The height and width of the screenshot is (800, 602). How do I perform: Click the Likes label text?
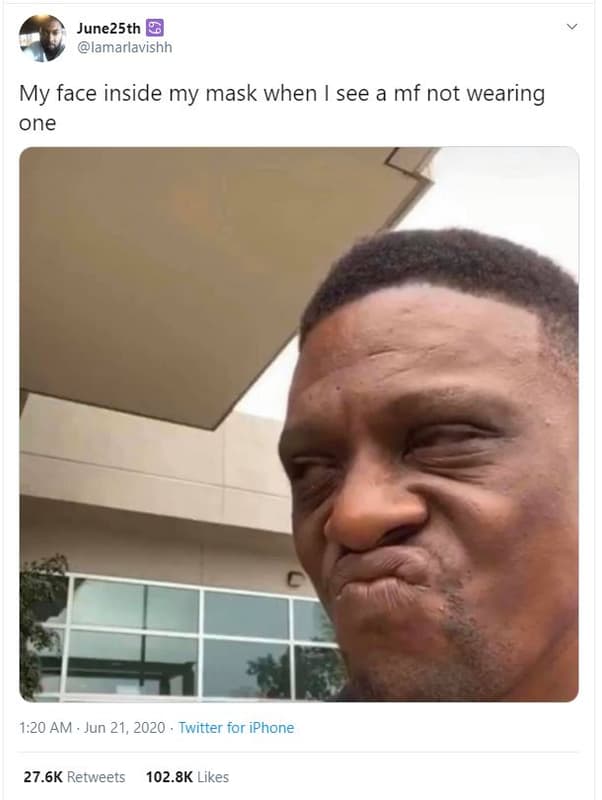(x=213, y=777)
